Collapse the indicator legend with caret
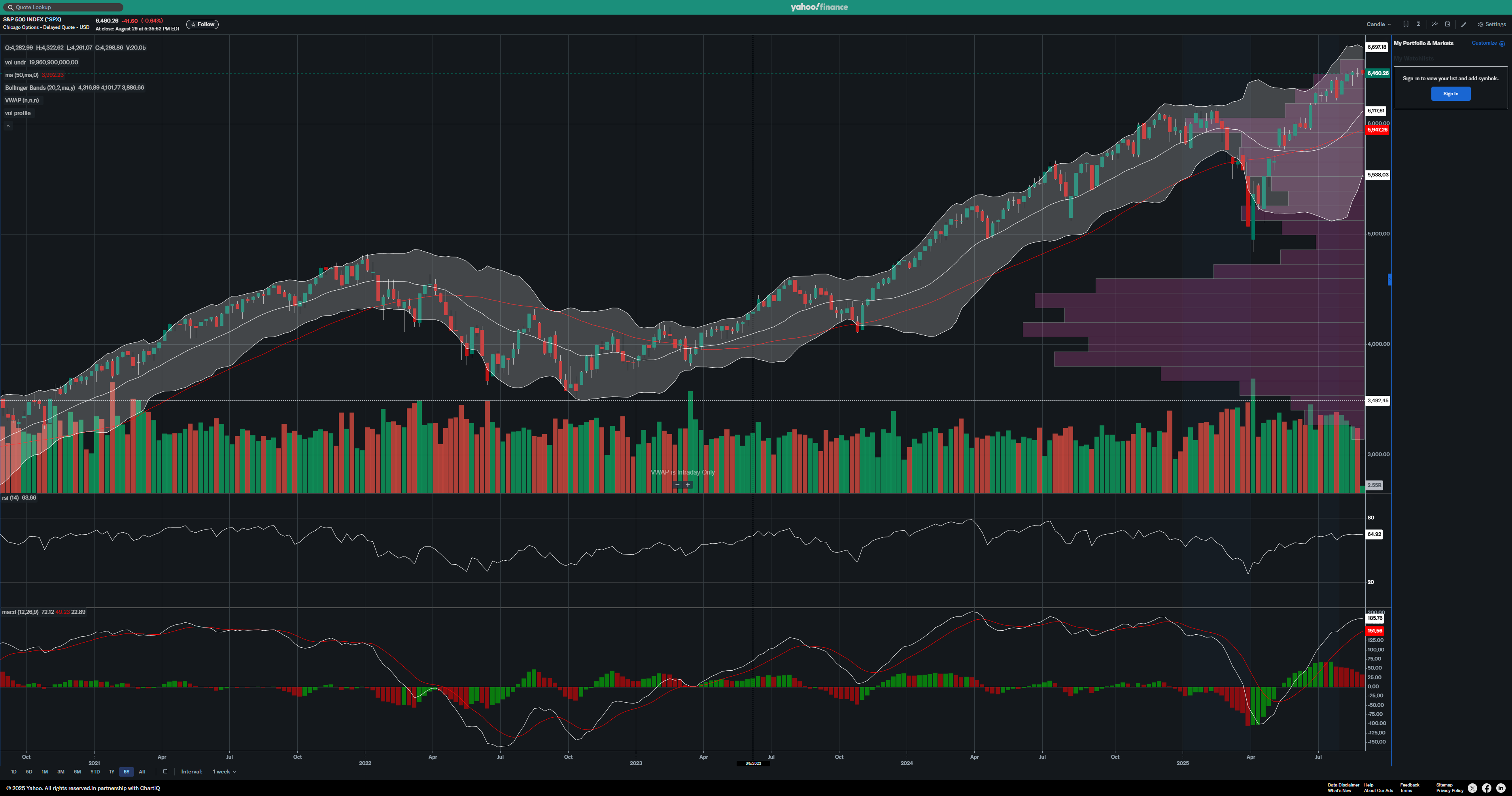 (8, 126)
